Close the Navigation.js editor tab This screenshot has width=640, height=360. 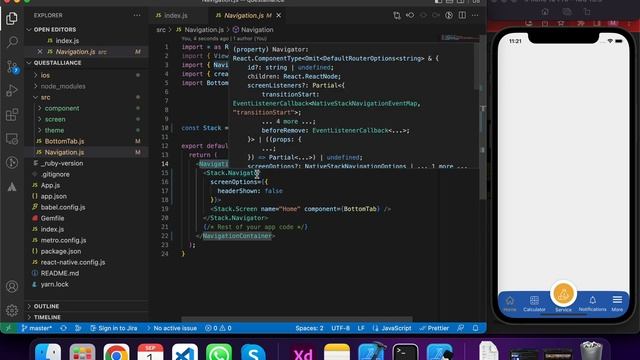[x=279, y=16]
